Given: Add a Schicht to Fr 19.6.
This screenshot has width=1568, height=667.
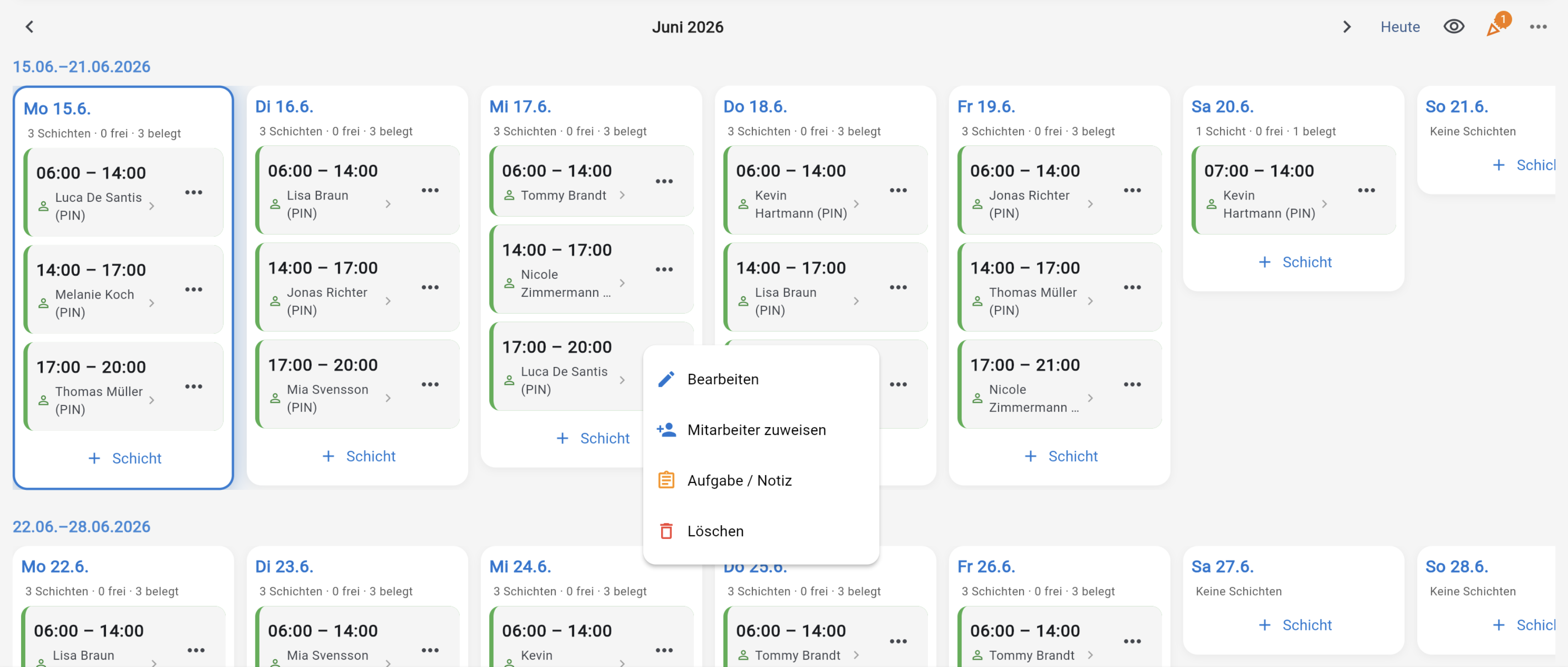Looking at the screenshot, I should click(1060, 456).
